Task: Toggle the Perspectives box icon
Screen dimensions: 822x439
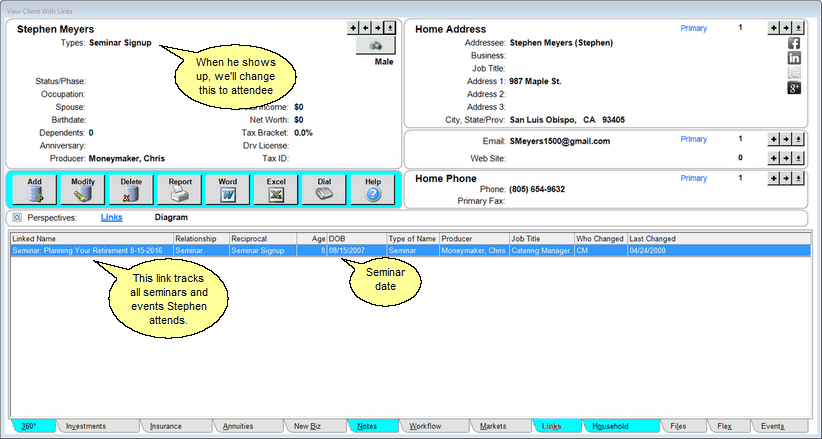Action: pyautogui.click(x=17, y=218)
